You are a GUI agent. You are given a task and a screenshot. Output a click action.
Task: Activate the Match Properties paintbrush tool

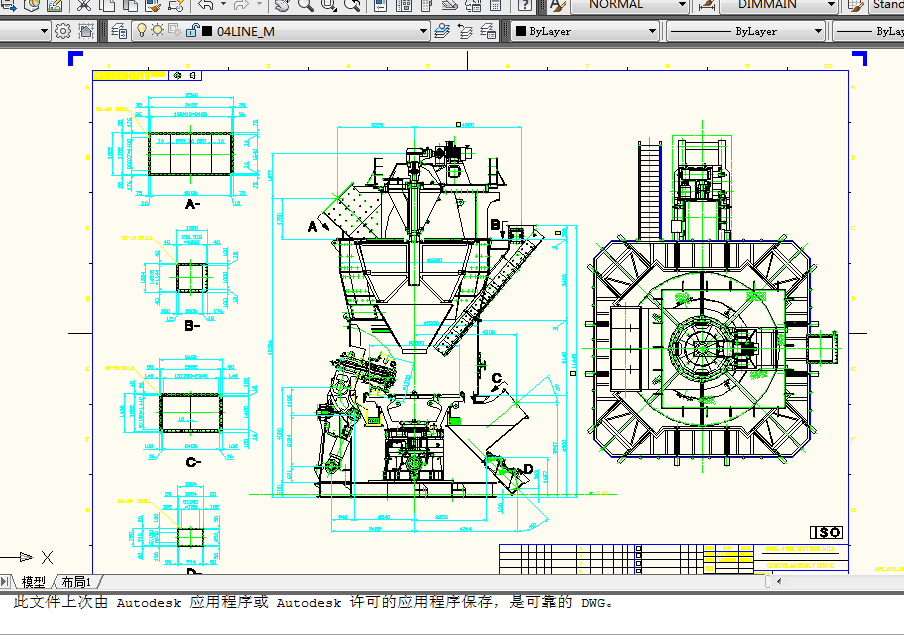click(x=153, y=6)
